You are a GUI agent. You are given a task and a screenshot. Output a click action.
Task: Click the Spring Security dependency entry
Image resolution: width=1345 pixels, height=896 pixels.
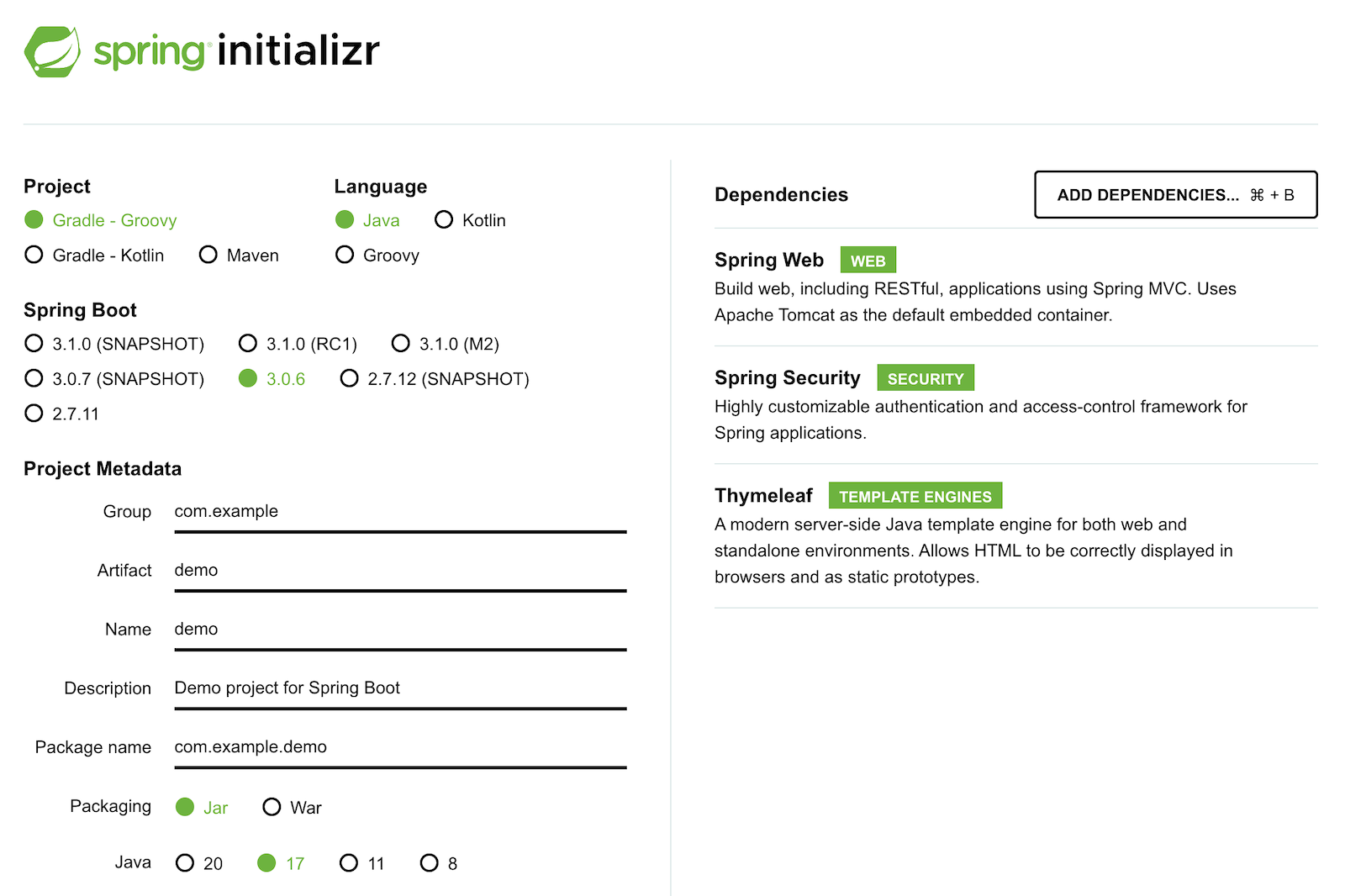pyautogui.click(x=788, y=378)
